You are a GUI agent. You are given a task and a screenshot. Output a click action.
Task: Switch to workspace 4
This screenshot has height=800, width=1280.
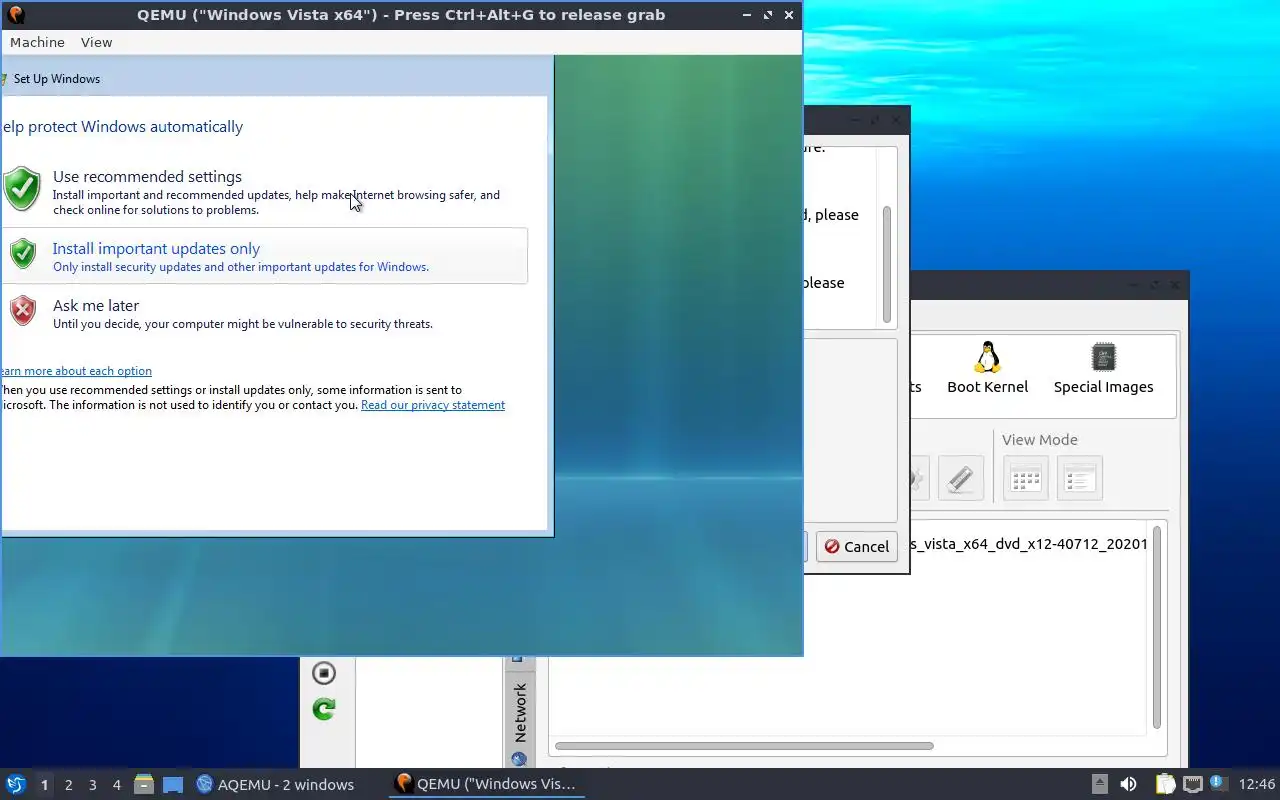pos(116,785)
